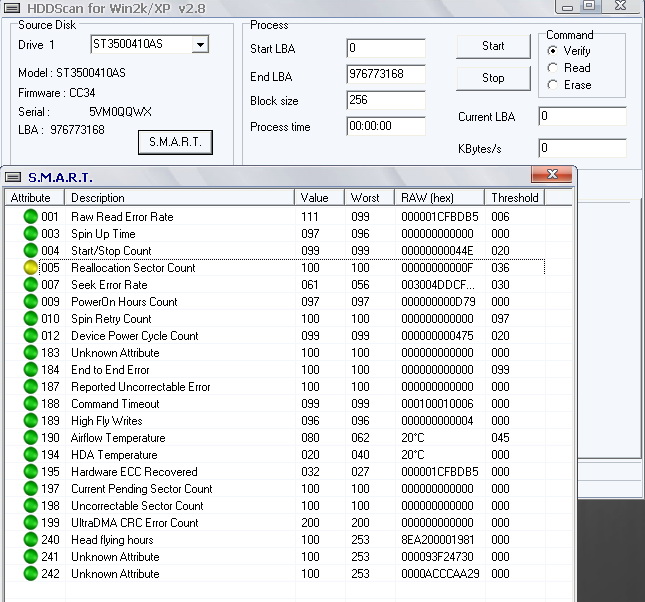645x602 pixels.
Task: Click the HDDScan title bar application icon
Action: 11,8
